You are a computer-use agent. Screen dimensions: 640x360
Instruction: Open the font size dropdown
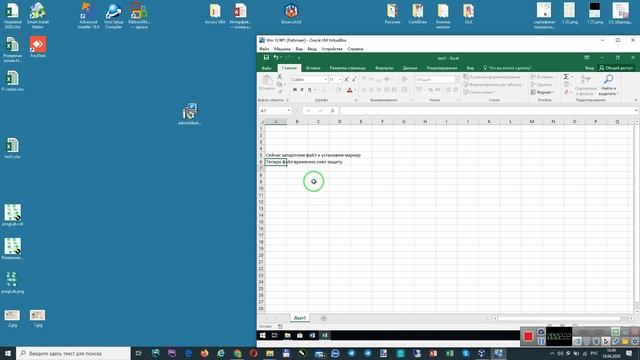pyautogui.click(x=340, y=80)
